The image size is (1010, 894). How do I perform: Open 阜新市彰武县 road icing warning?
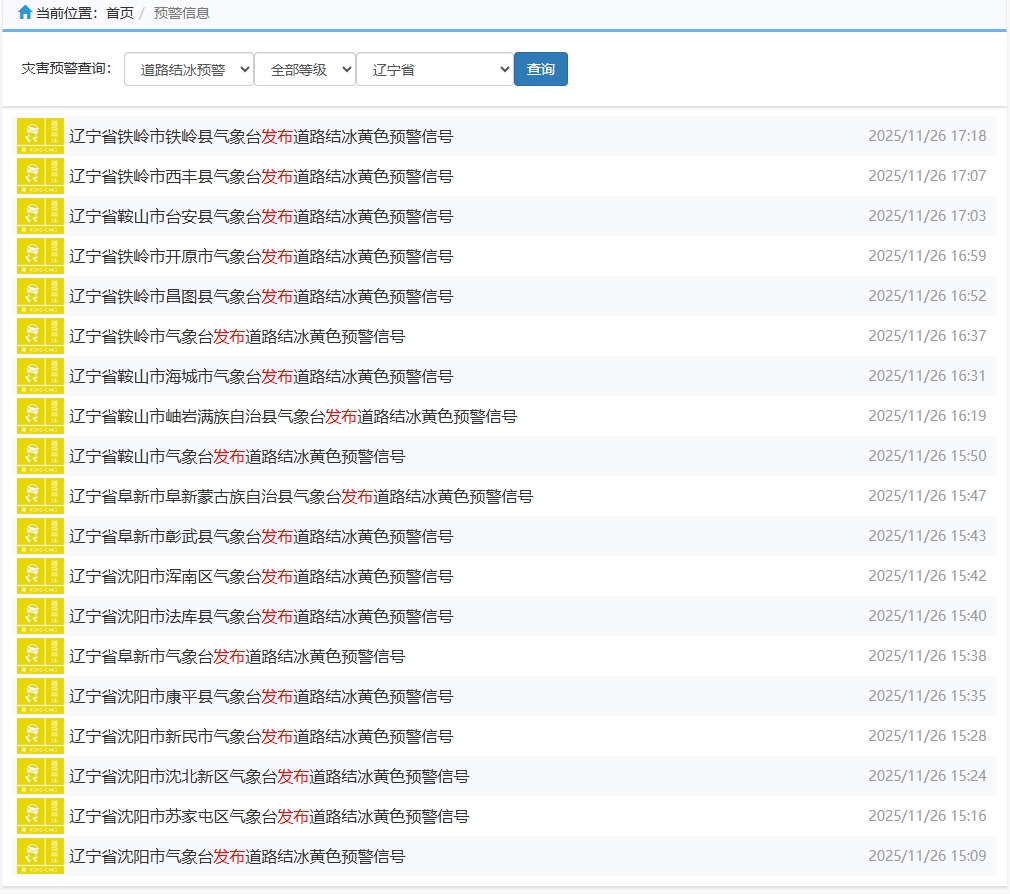tap(261, 536)
